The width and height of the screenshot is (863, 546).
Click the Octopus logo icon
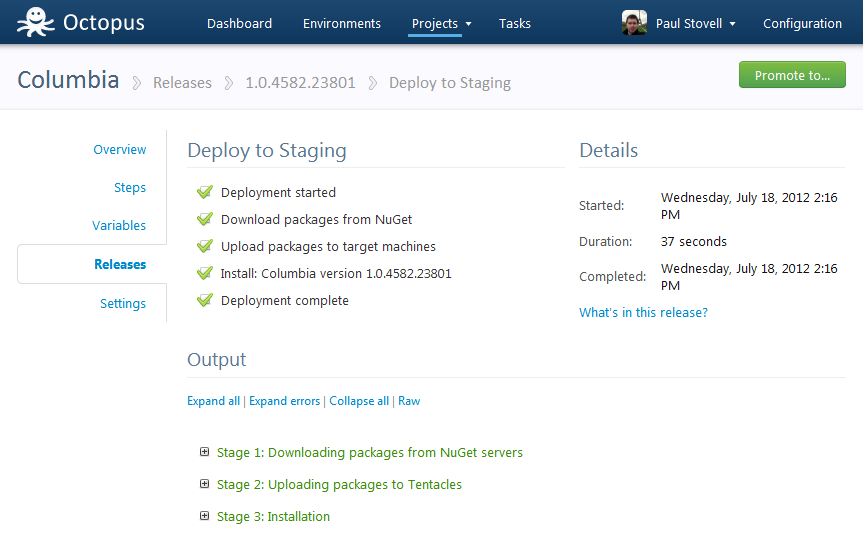(35, 22)
